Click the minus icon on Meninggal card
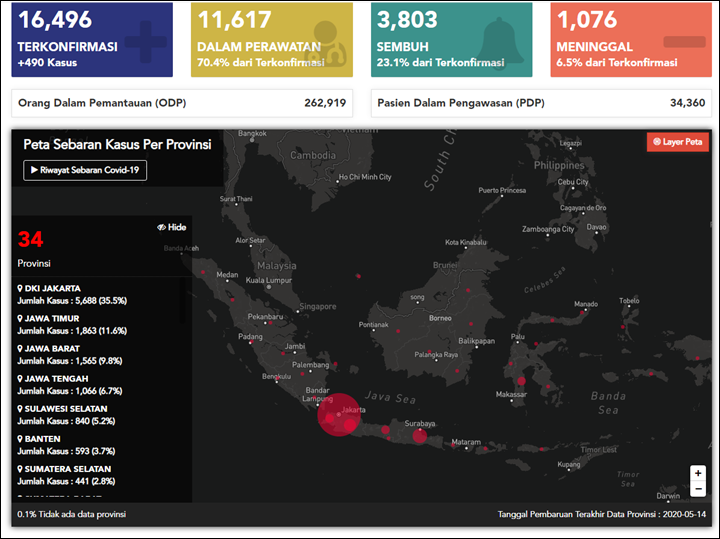The height and width of the screenshot is (539, 720). coord(684,42)
